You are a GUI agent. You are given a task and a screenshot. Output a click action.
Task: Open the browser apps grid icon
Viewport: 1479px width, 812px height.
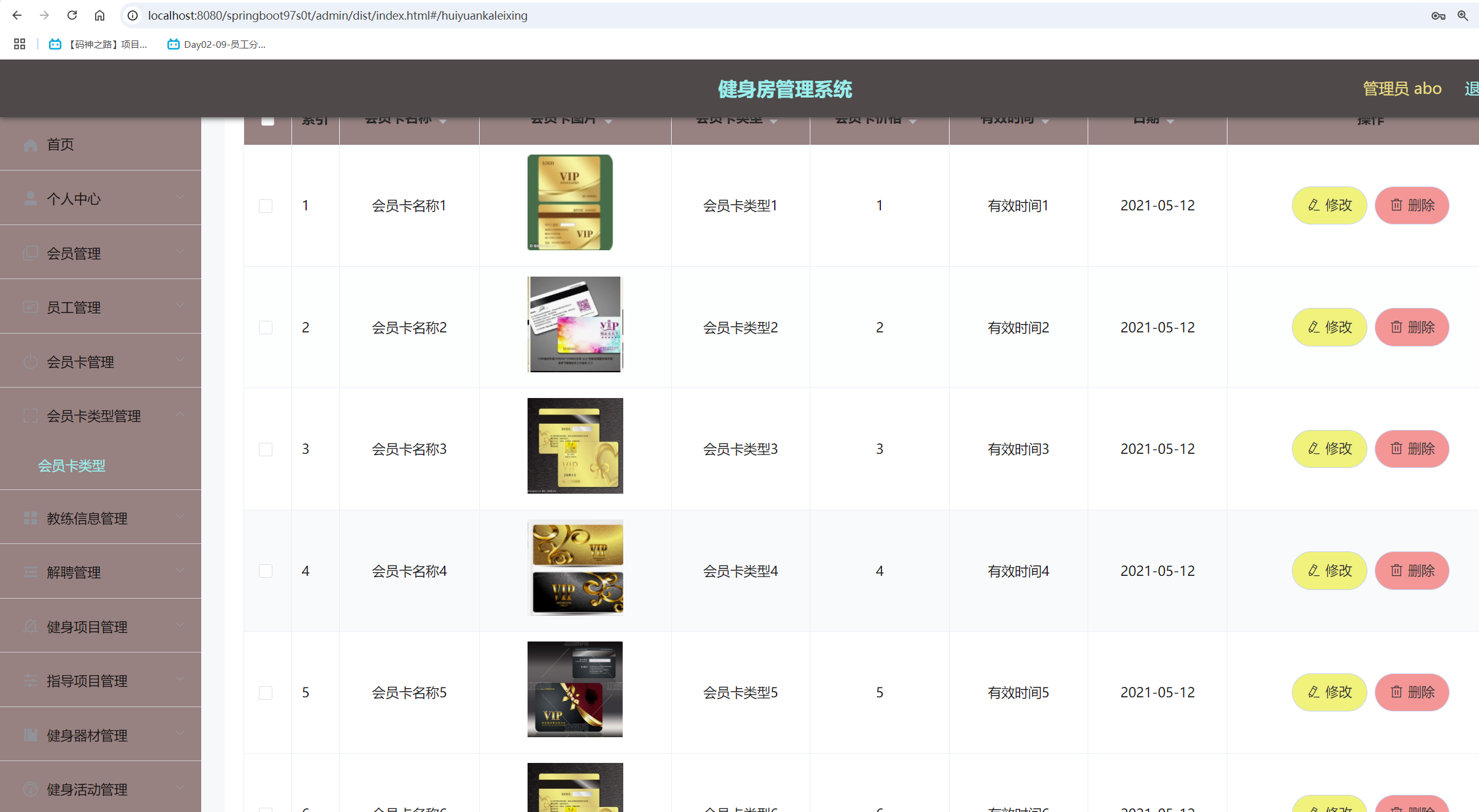20,44
